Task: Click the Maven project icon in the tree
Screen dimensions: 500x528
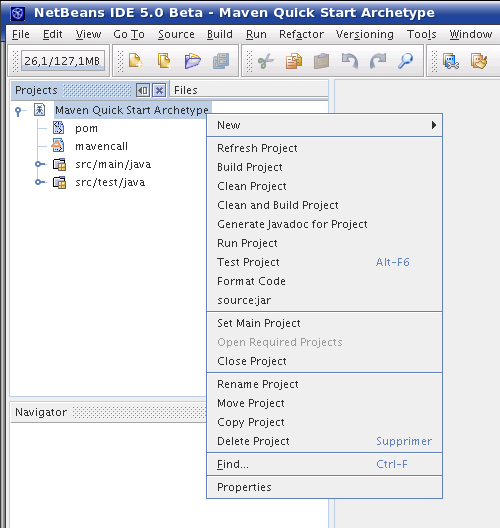Action: pyautogui.click(x=39, y=110)
